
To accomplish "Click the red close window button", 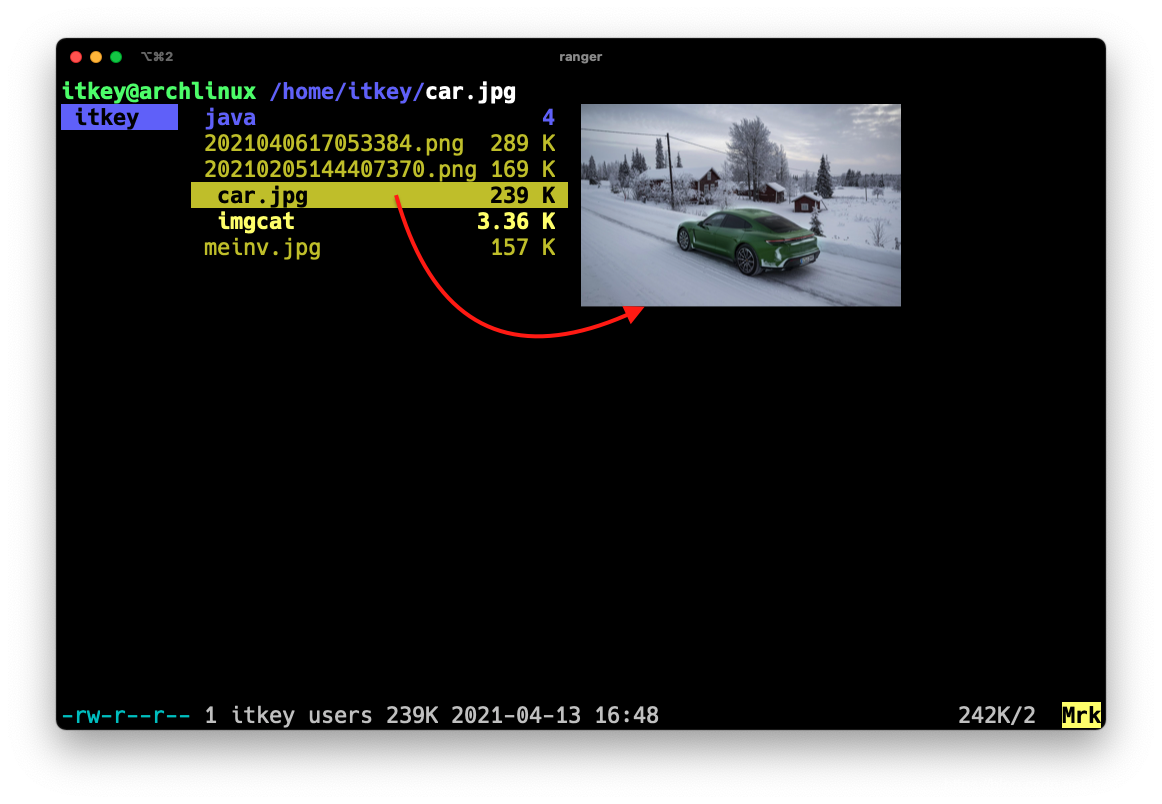I will [76, 57].
